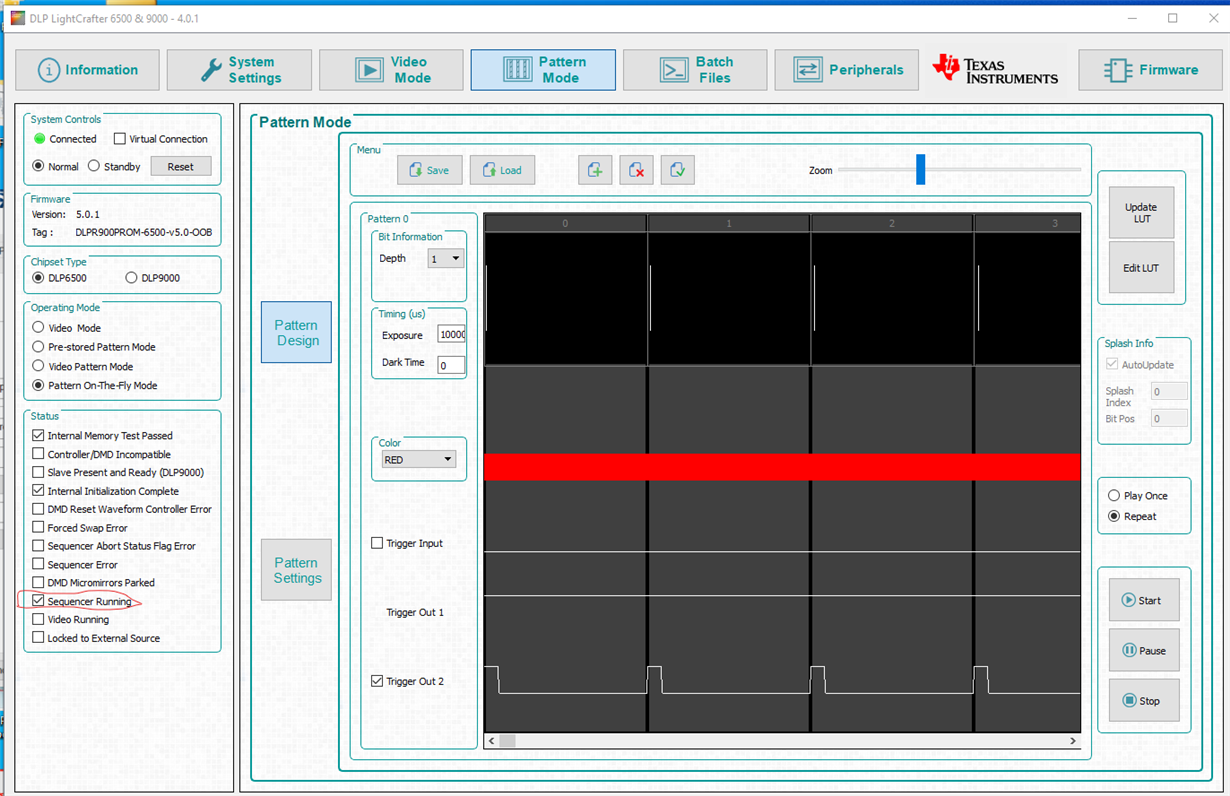The width and height of the screenshot is (1230, 796).
Task: Toggle the Trigger Out 2 checkbox
Action: [x=377, y=681]
